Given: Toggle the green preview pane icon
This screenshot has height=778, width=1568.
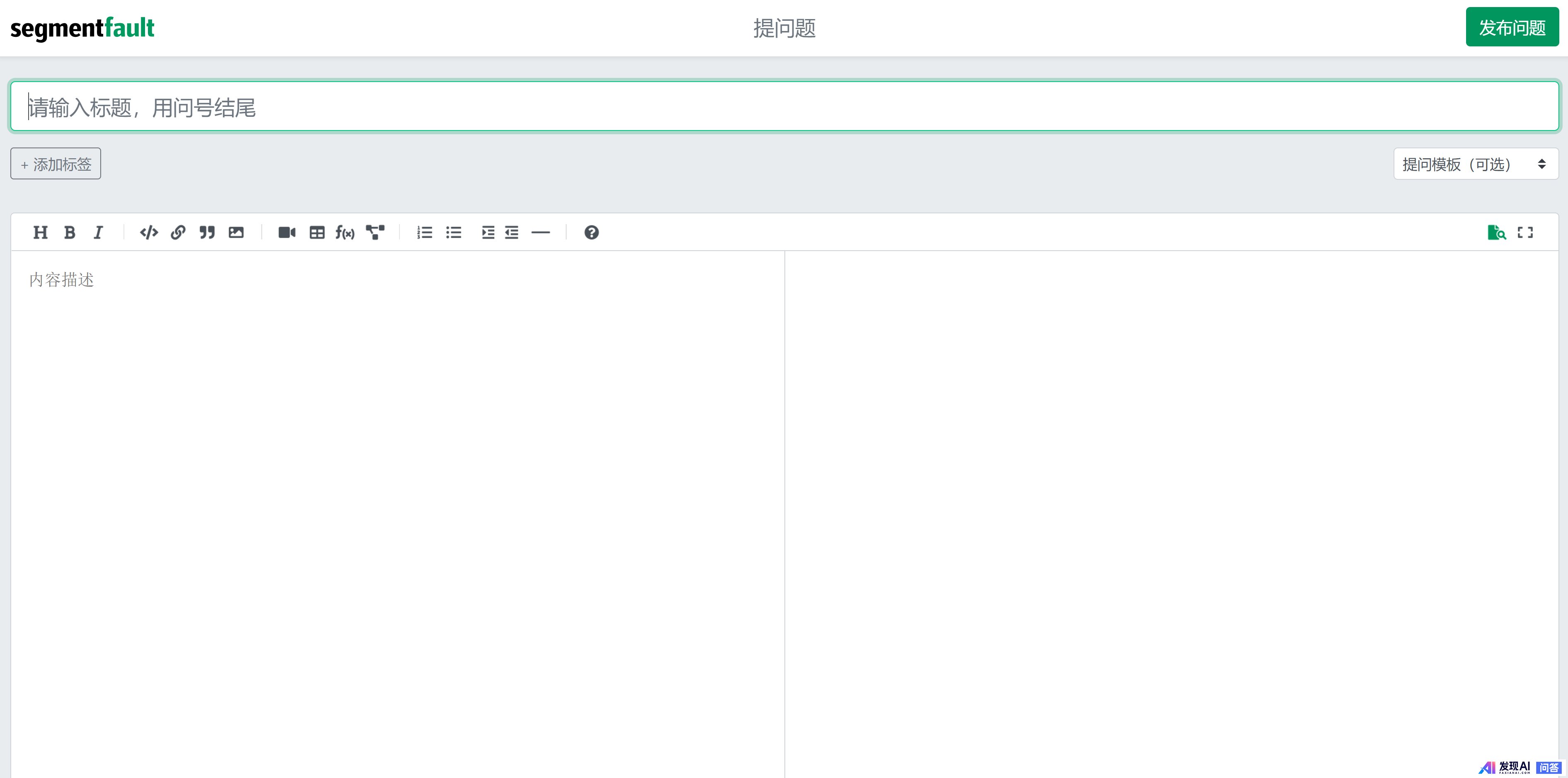Looking at the screenshot, I should (x=1497, y=232).
